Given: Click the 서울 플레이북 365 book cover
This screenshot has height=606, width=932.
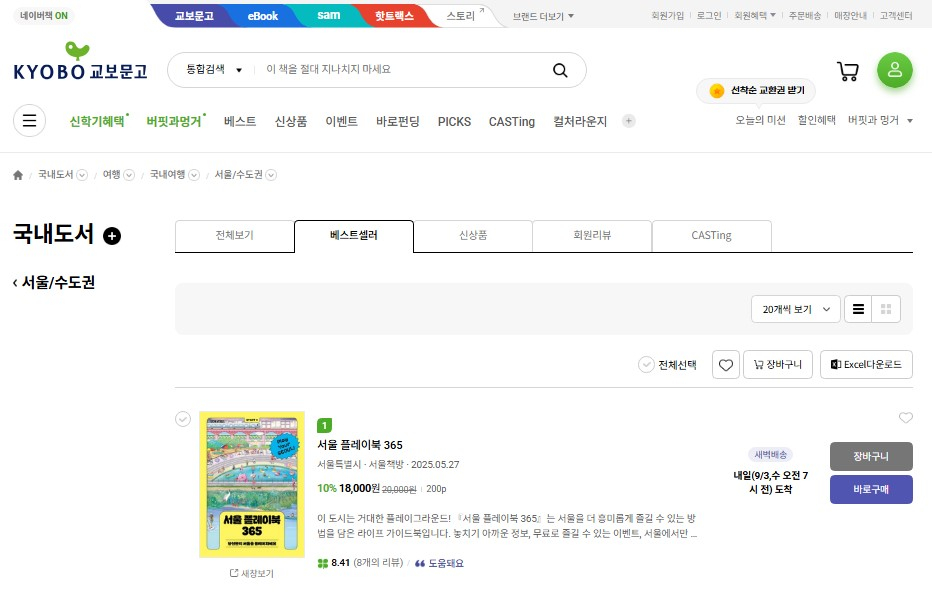Looking at the screenshot, I should click(251, 484).
